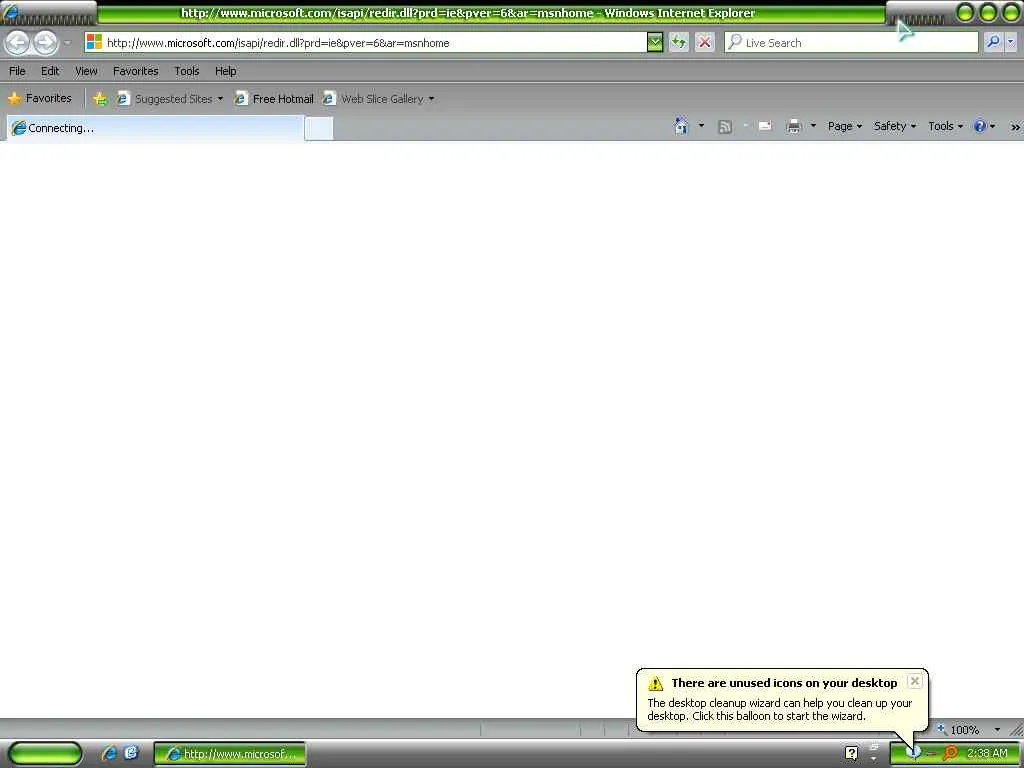Screen dimensions: 1024x768
Task: Stop loading with the red X button
Action: pos(704,43)
